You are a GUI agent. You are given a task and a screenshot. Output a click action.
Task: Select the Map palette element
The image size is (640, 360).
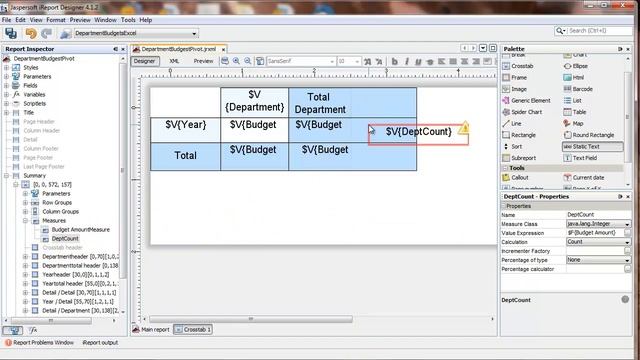[x=573, y=123]
